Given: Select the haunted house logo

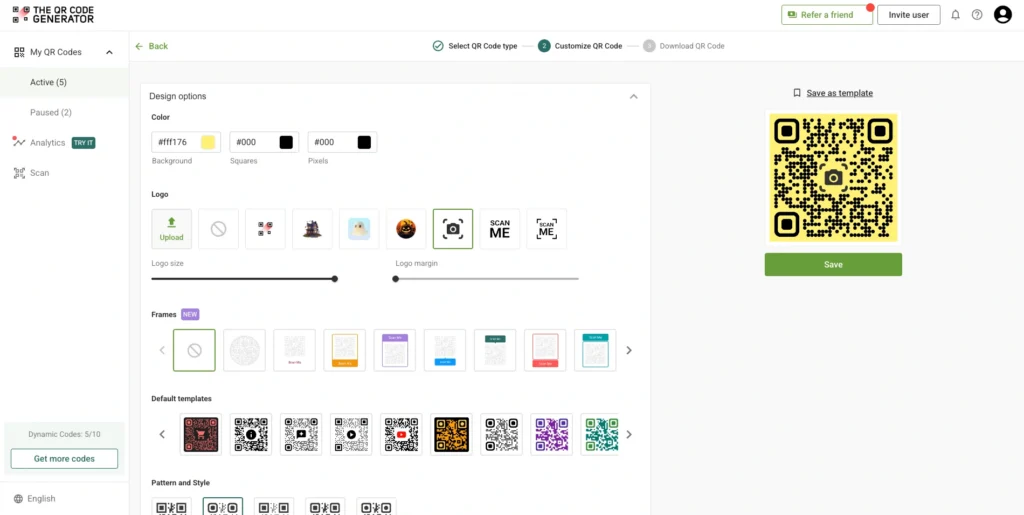Looking at the screenshot, I should (x=312, y=228).
